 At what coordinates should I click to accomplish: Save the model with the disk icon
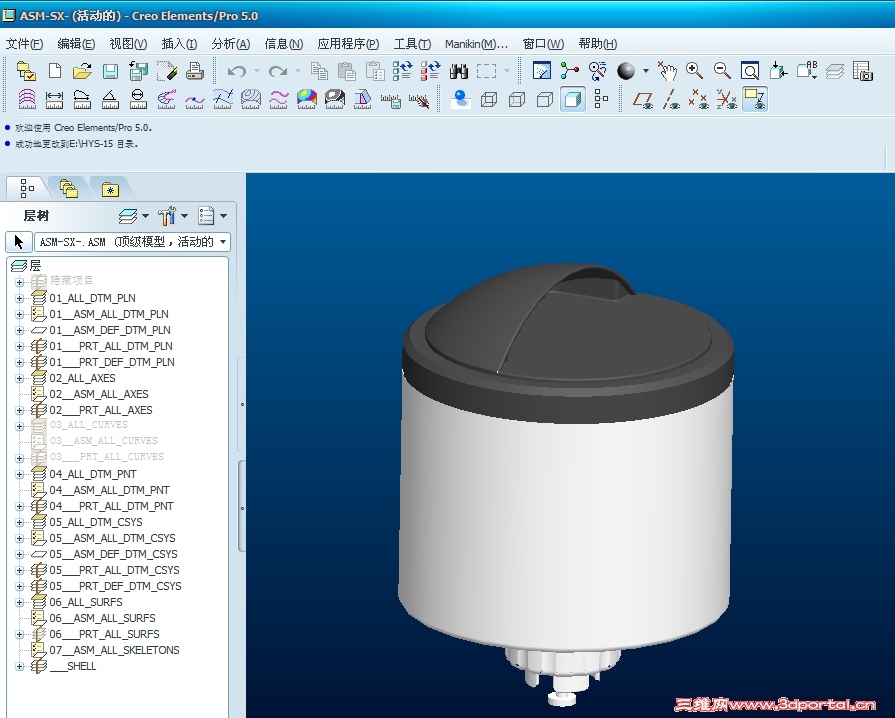pos(110,71)
